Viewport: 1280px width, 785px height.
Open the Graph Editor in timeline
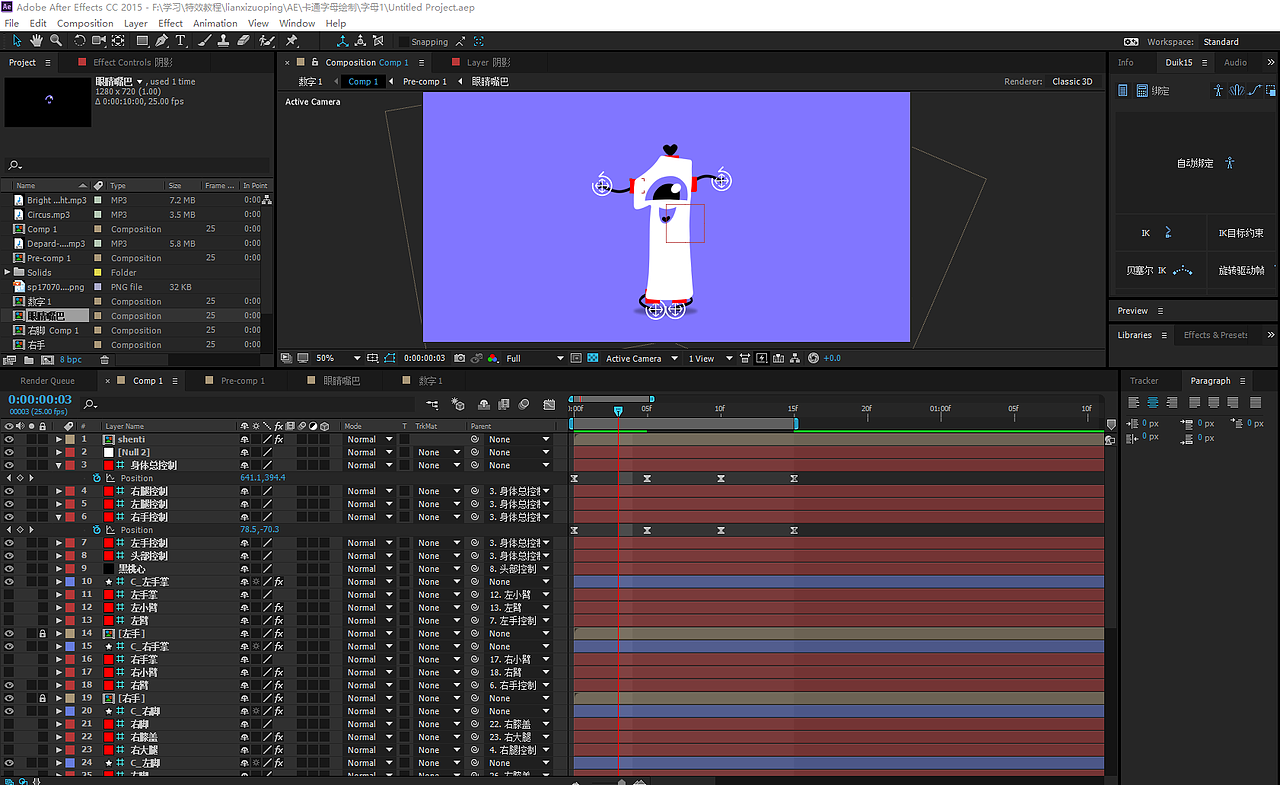coord(549,405)
